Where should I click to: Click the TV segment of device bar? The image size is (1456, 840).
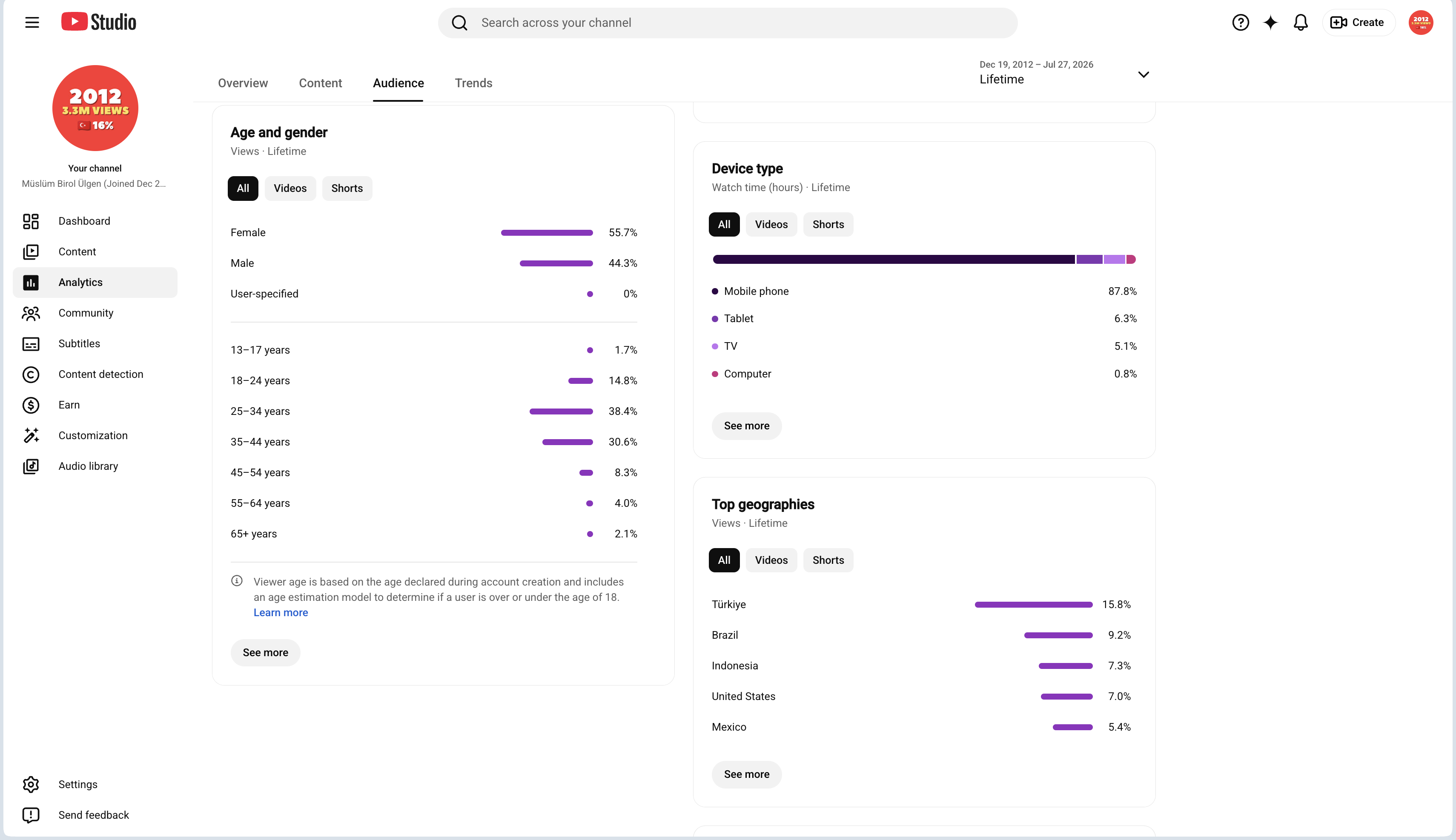point(1115,260)
